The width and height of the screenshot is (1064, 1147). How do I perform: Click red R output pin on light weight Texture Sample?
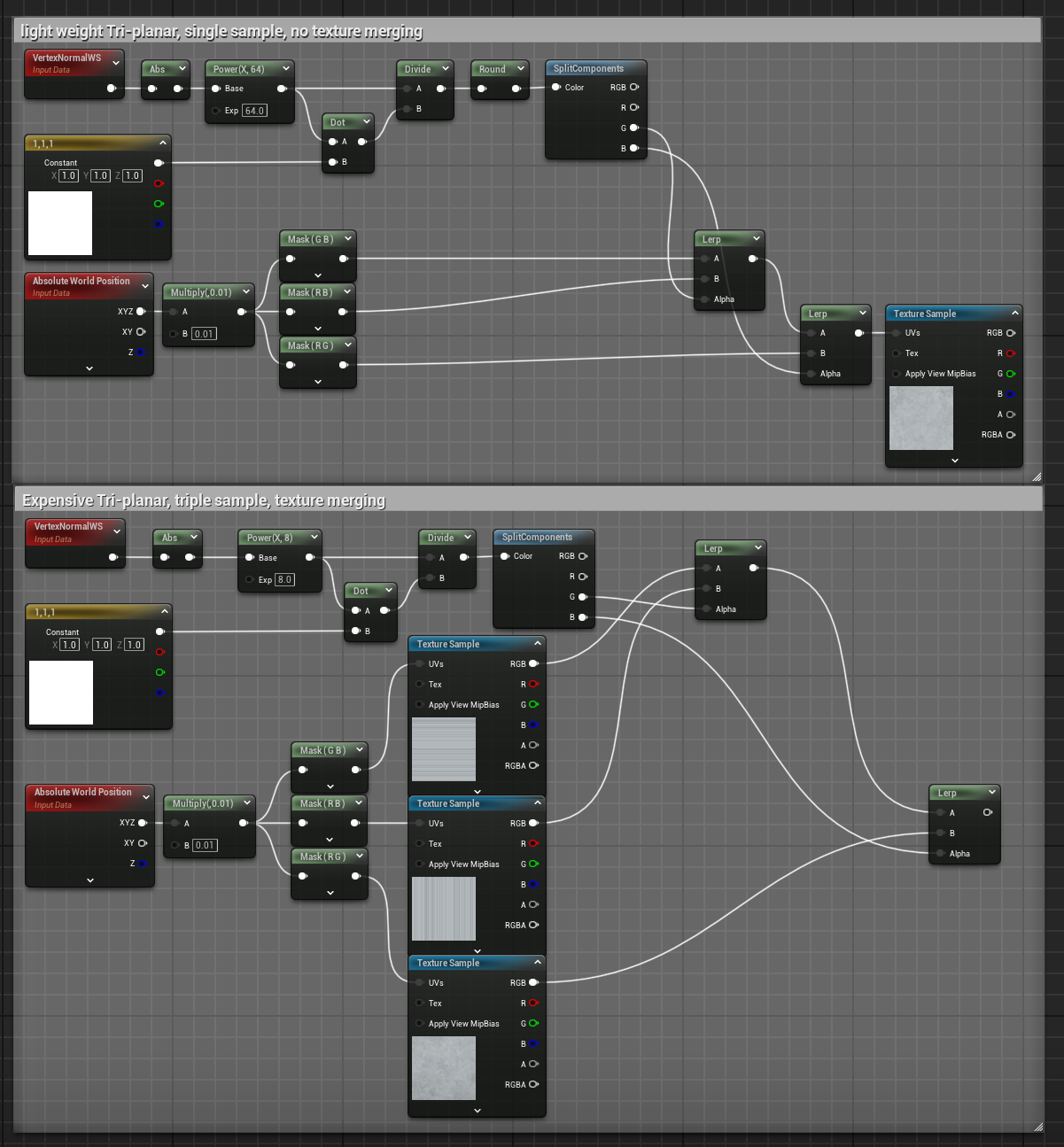click(x=1011, y=353)
